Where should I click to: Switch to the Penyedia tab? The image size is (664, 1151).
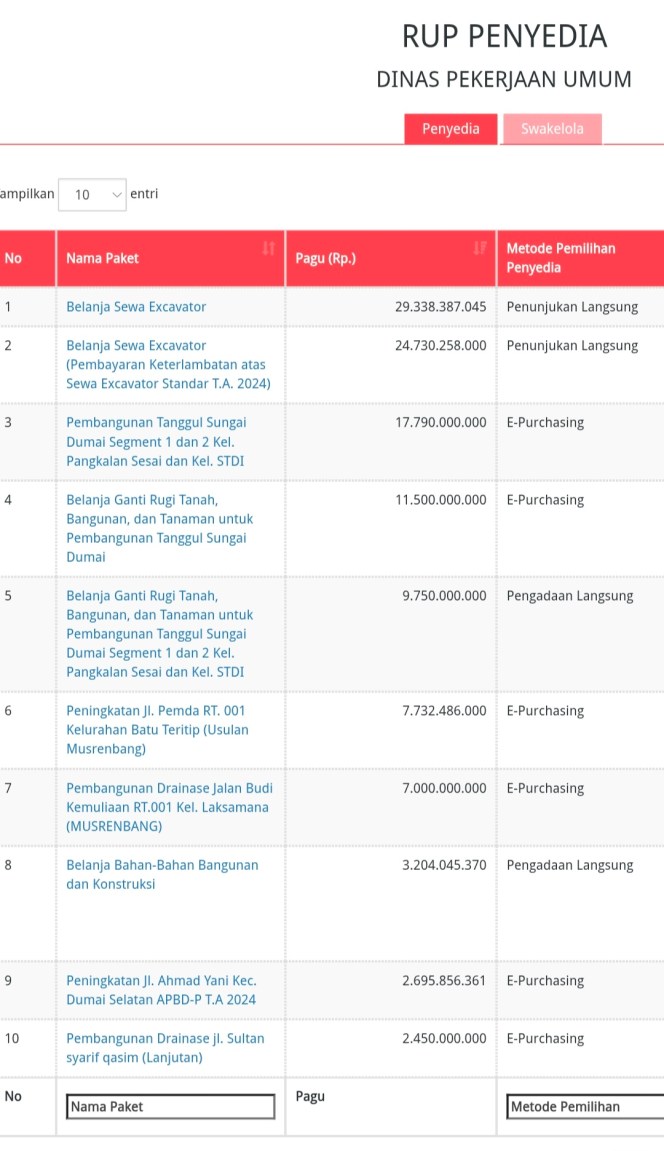tap(450, 128)
